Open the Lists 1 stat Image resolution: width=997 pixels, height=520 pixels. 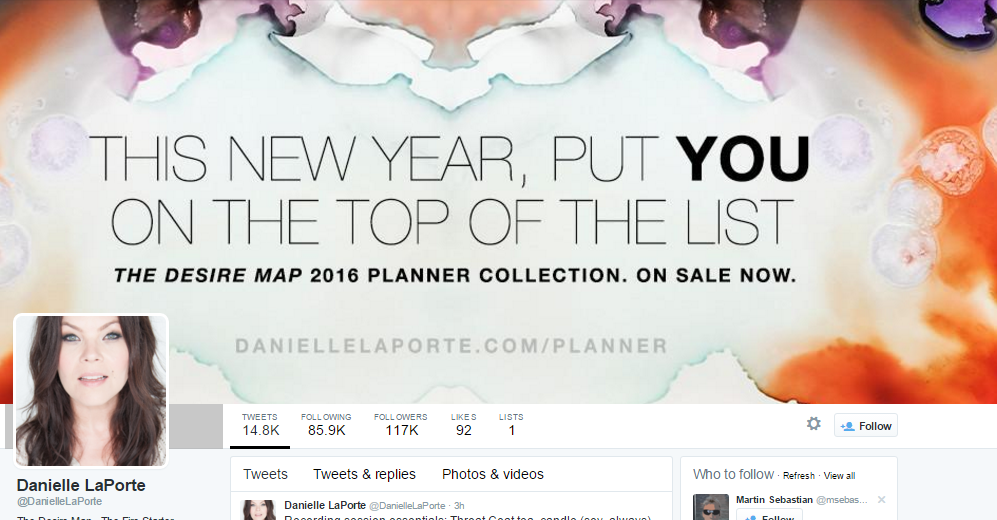pyautogui.click(x=511, y=425)
